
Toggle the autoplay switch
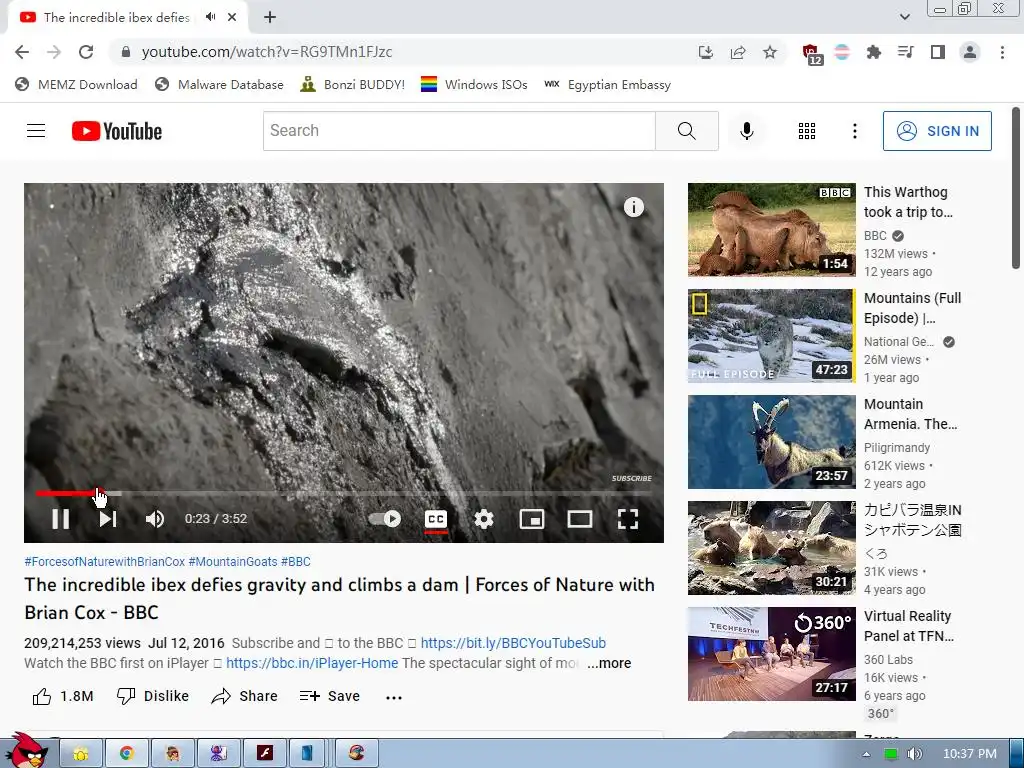pos(385,519)
